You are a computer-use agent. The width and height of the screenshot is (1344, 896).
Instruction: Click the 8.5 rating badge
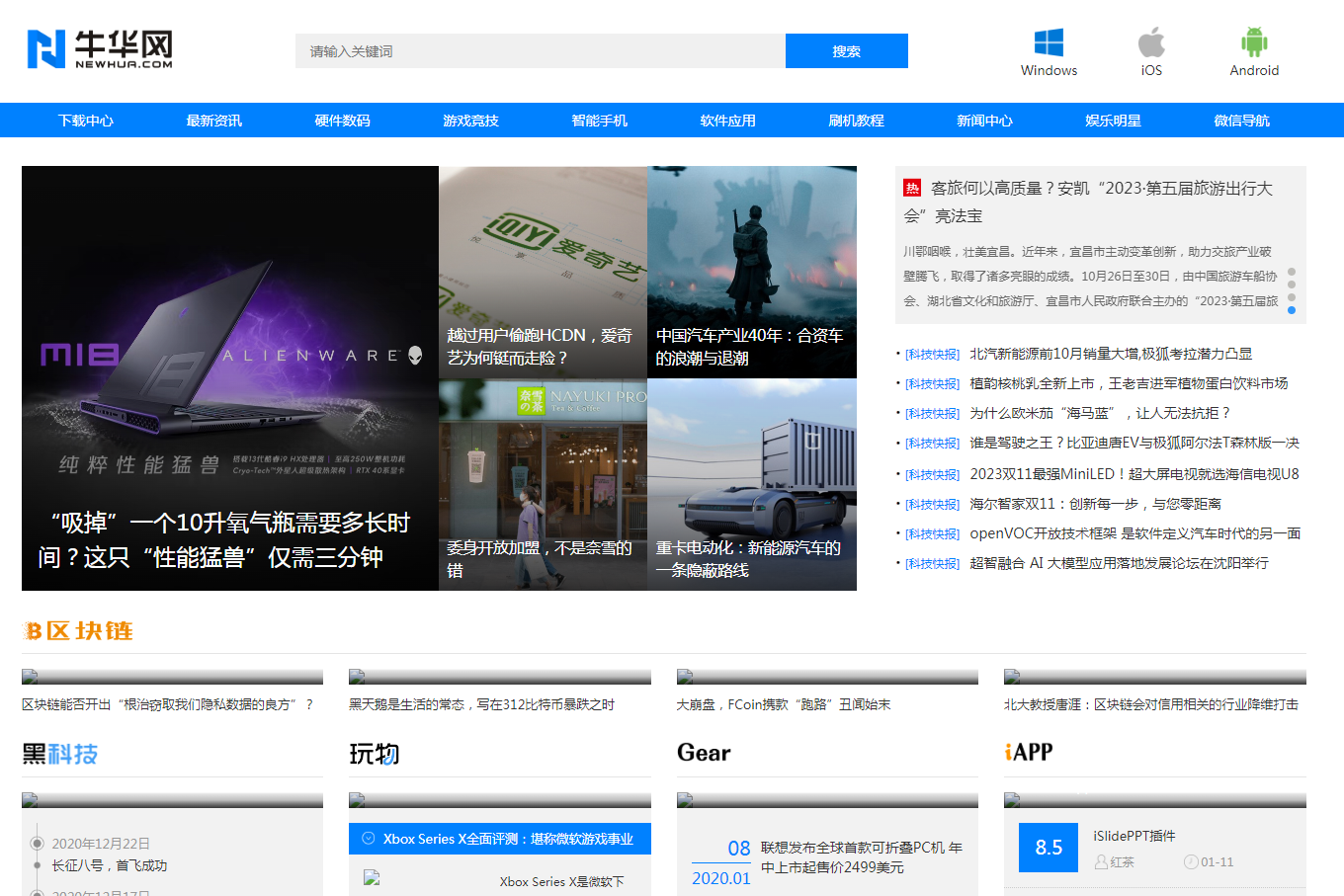1049,848
